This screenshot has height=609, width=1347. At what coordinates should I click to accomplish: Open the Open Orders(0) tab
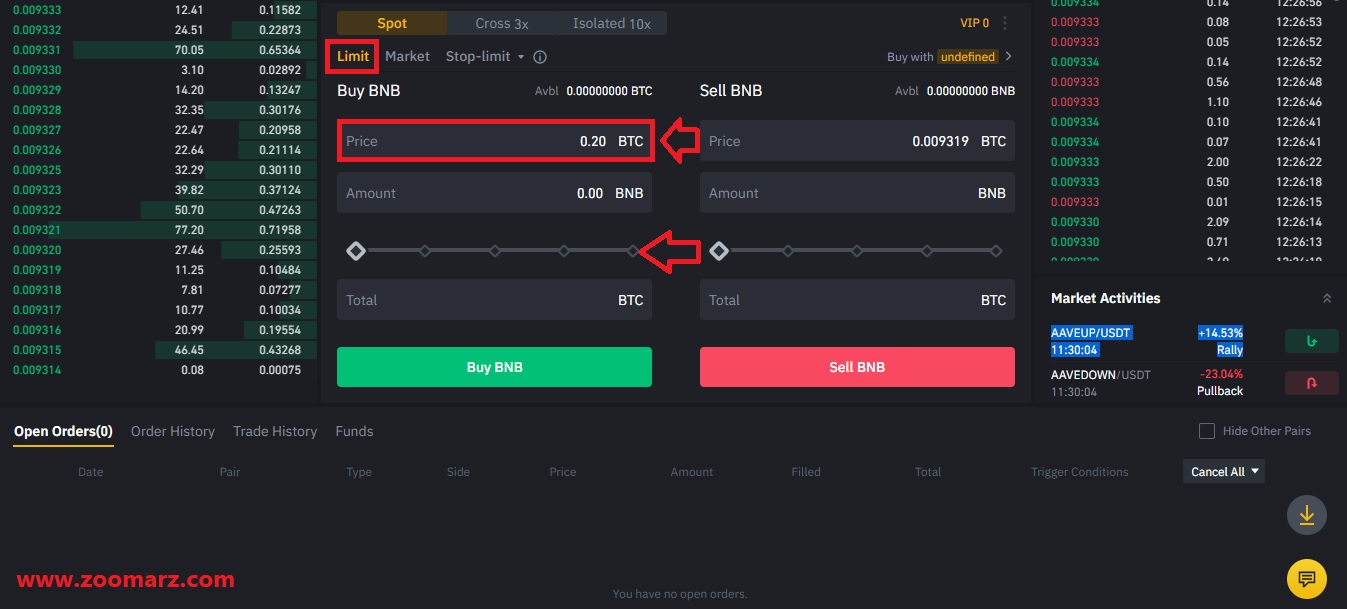pos(63,431)
